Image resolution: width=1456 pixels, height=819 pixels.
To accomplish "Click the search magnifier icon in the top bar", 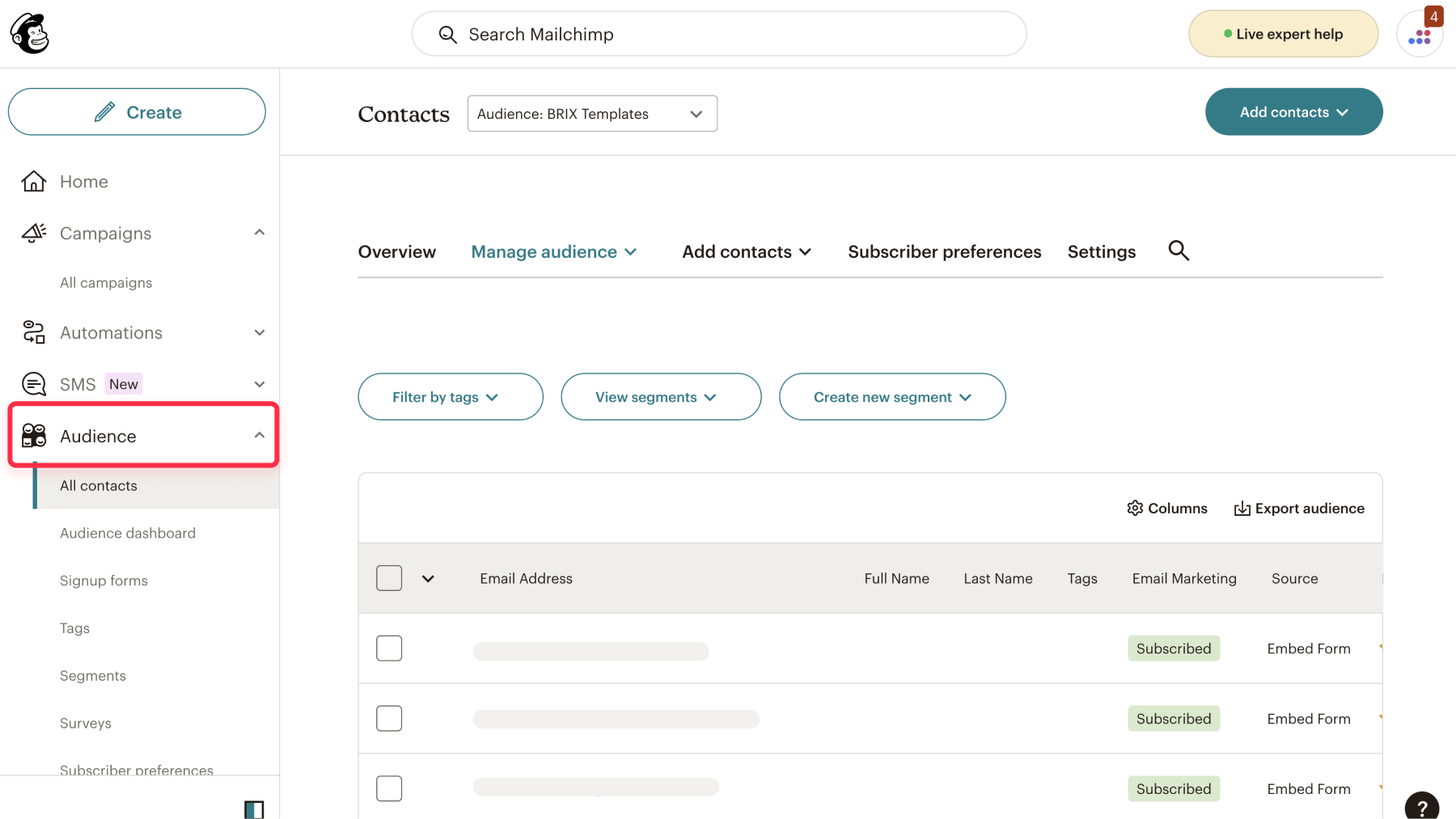I will click(447, 34).
